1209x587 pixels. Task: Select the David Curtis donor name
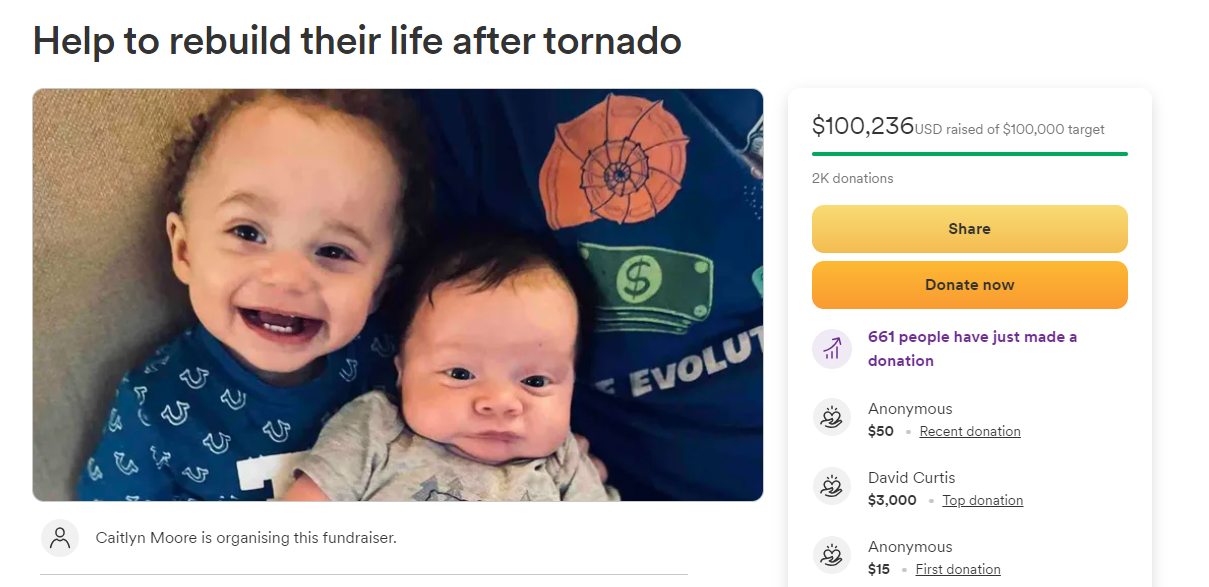coord(911,477)
